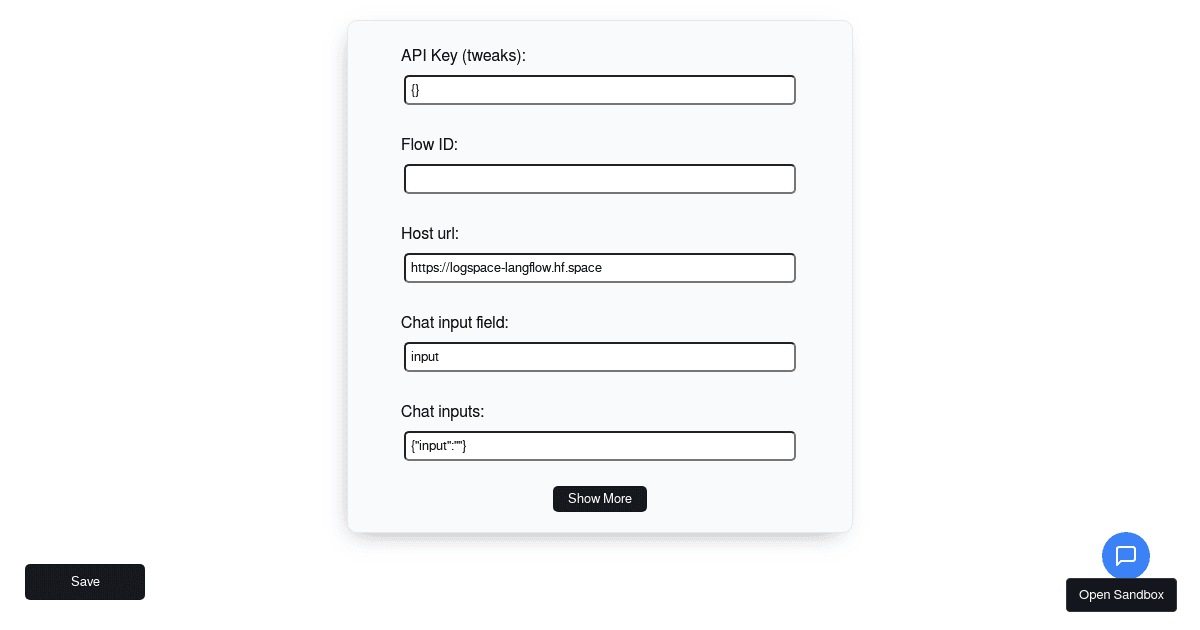Focus the Chat inputs text box

600,446
